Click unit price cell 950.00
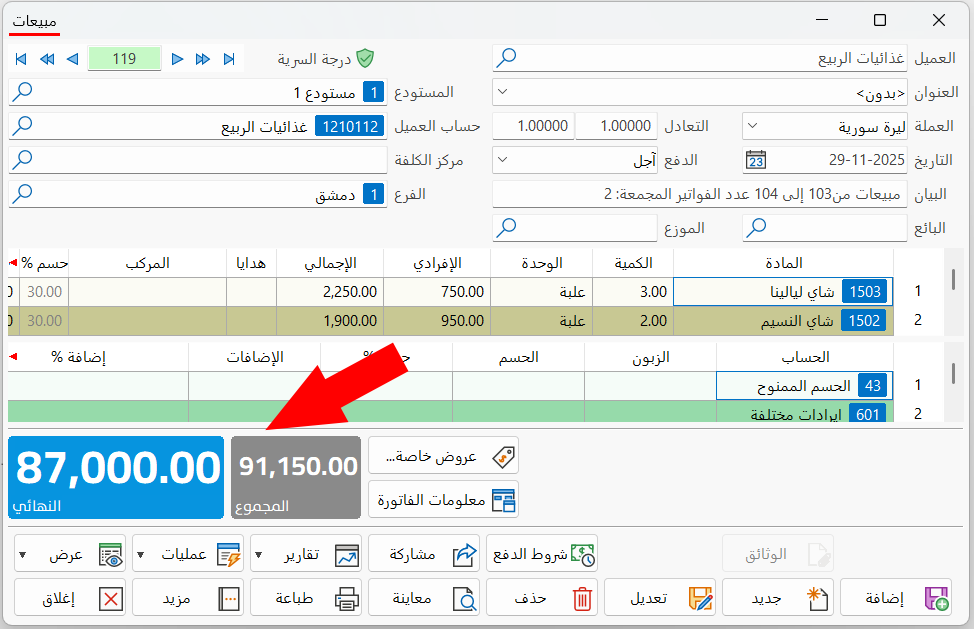 click(437, 321)
